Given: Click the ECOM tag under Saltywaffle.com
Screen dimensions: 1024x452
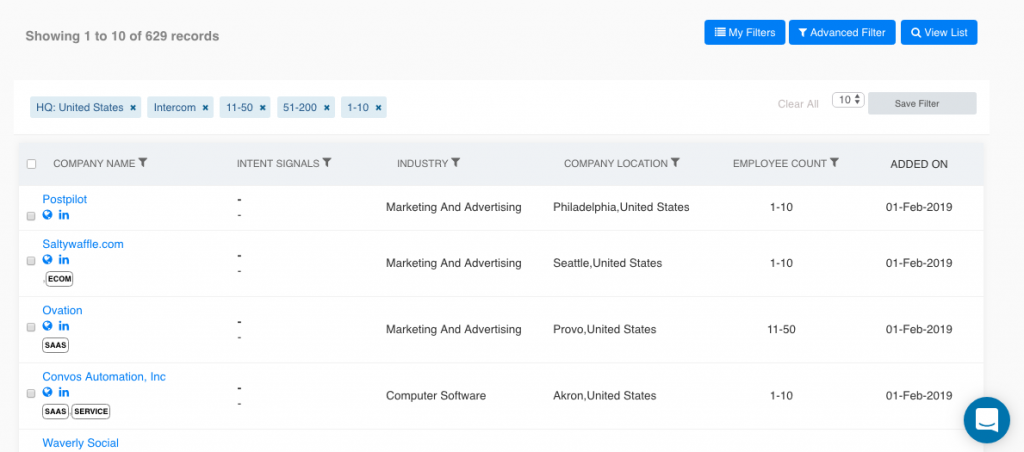Looking at the screenshot, I should tap(59, 279).
